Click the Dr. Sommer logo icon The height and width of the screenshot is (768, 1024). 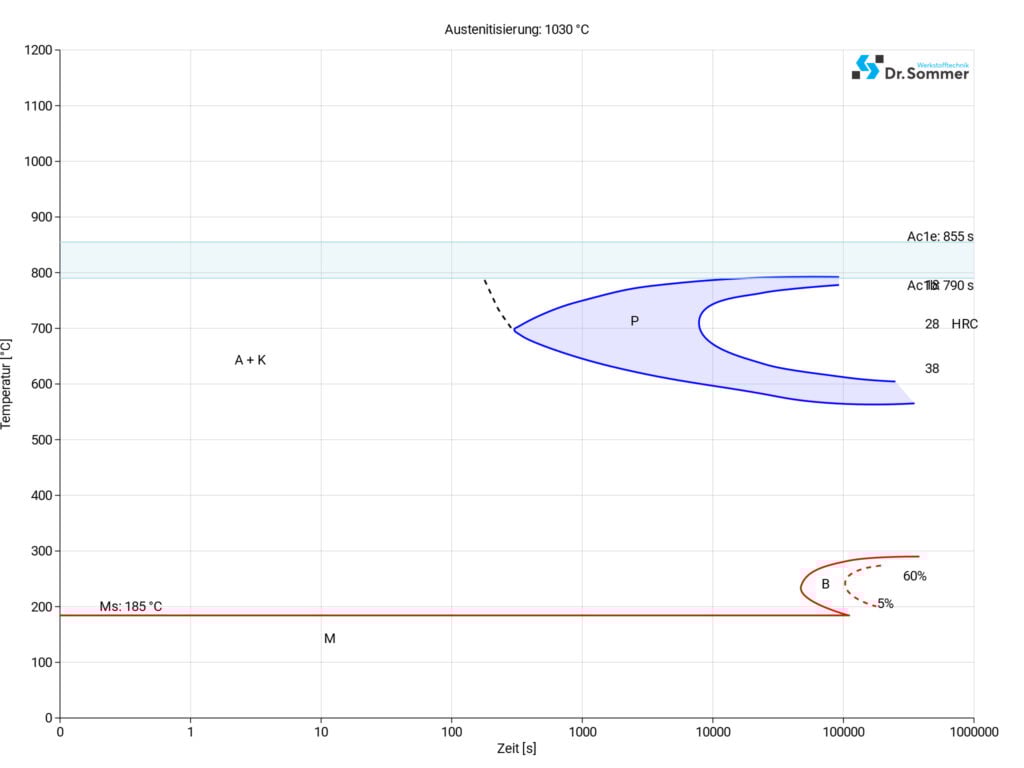click(x=866, y=67)
